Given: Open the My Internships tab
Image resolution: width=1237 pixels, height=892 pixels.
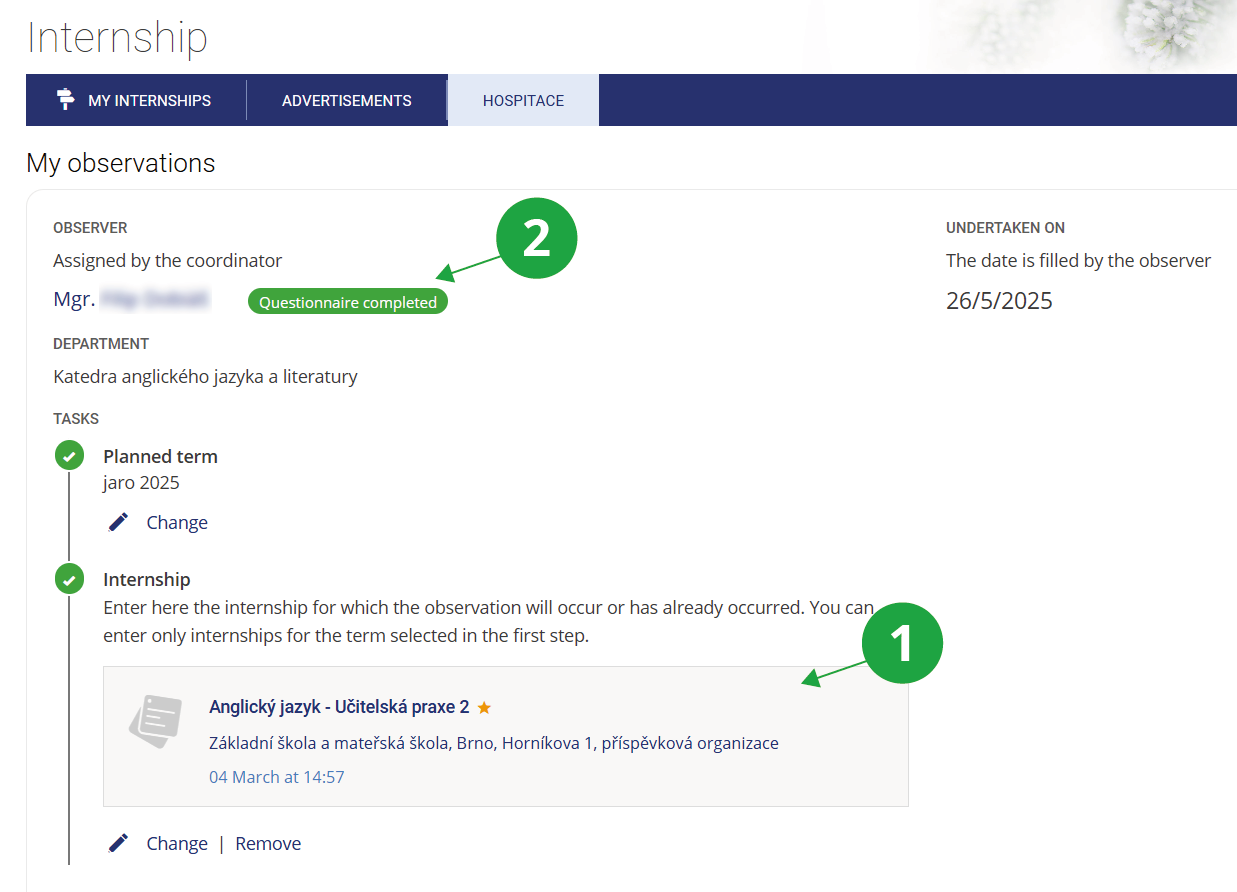Looking at the screenshot, I should click(149, 100).
